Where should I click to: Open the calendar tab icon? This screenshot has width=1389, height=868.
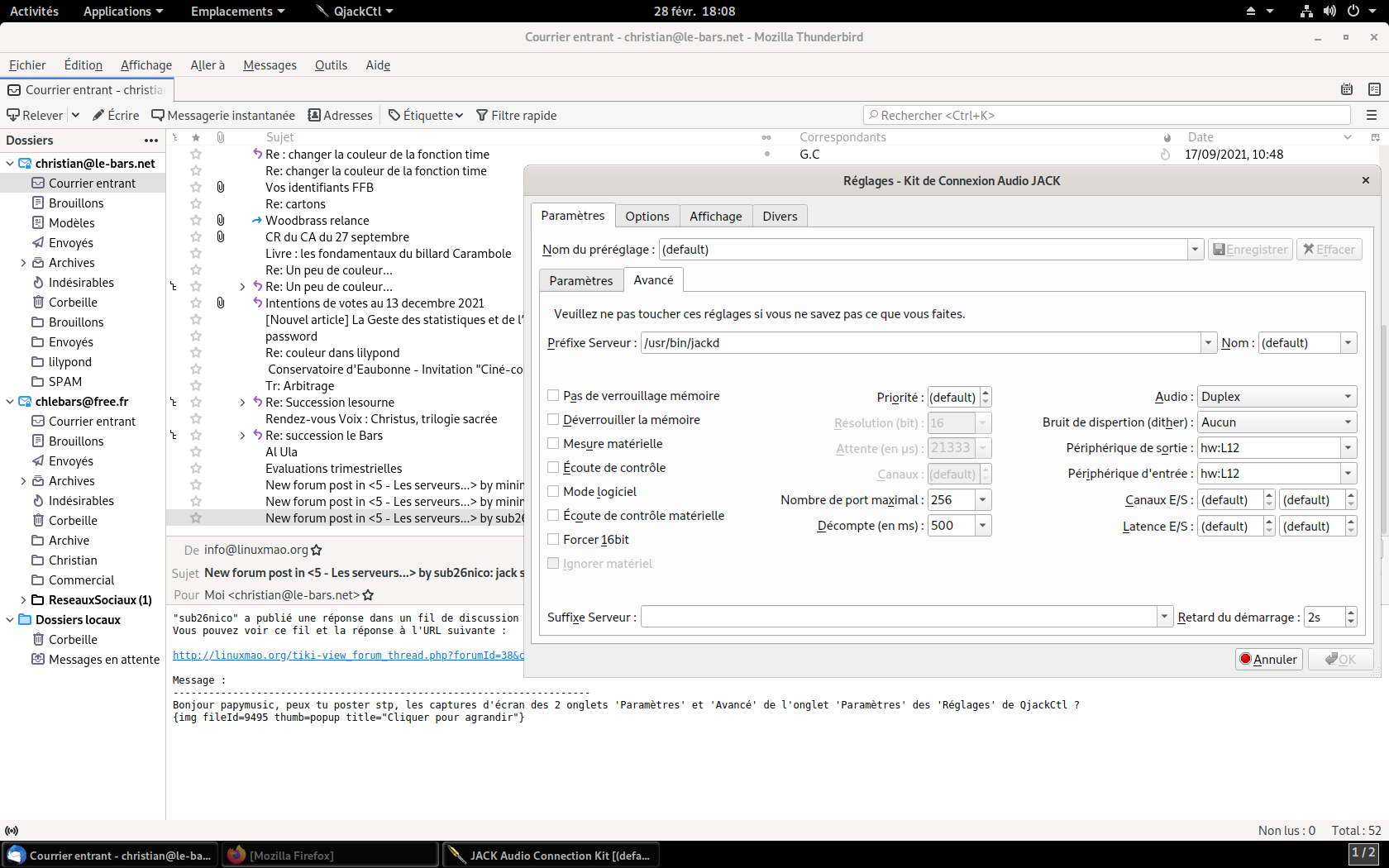1347,89
